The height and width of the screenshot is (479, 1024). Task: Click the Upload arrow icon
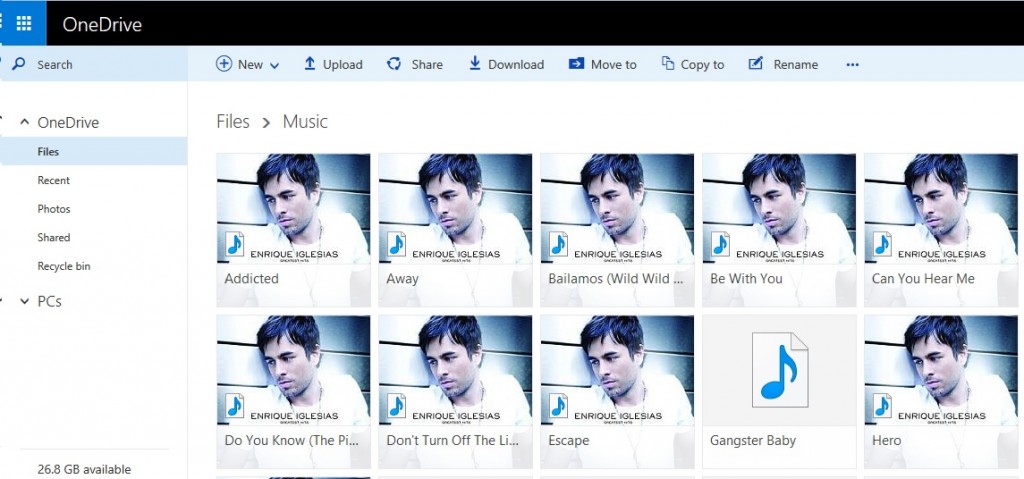pyautogui.click(x=310, y=63)
